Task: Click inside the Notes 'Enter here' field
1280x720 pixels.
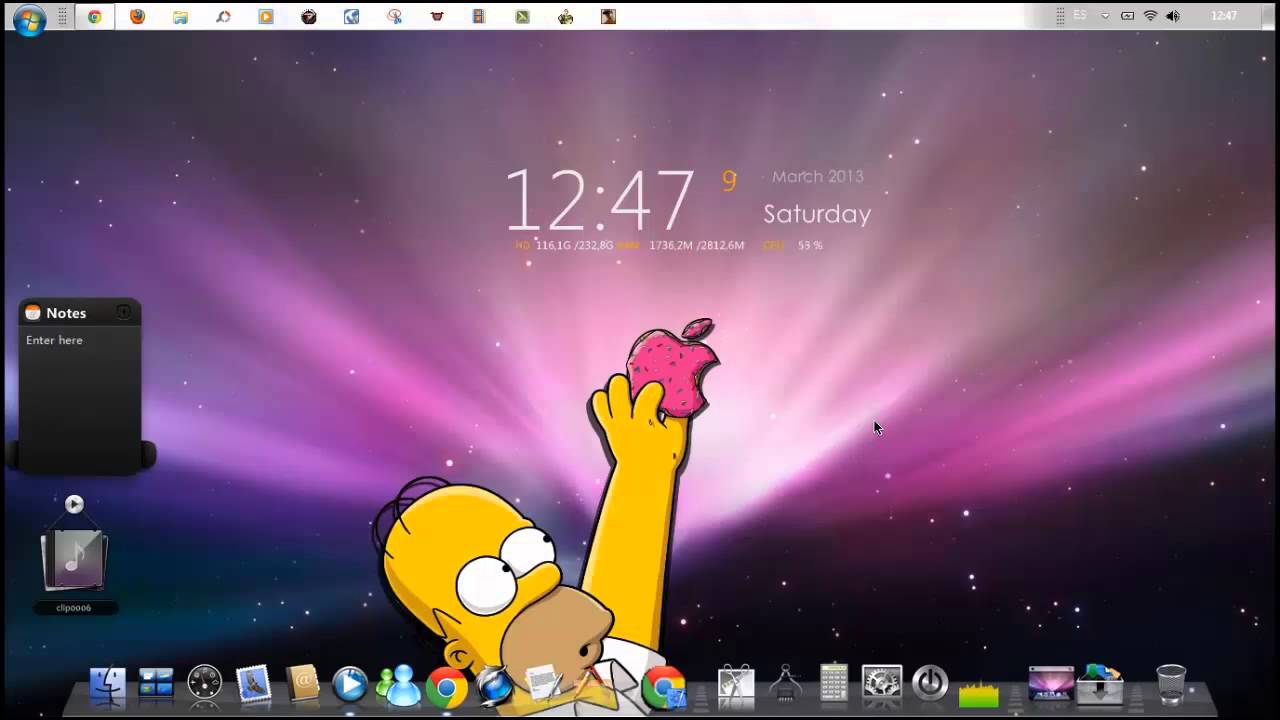Action: coord(79,400)
